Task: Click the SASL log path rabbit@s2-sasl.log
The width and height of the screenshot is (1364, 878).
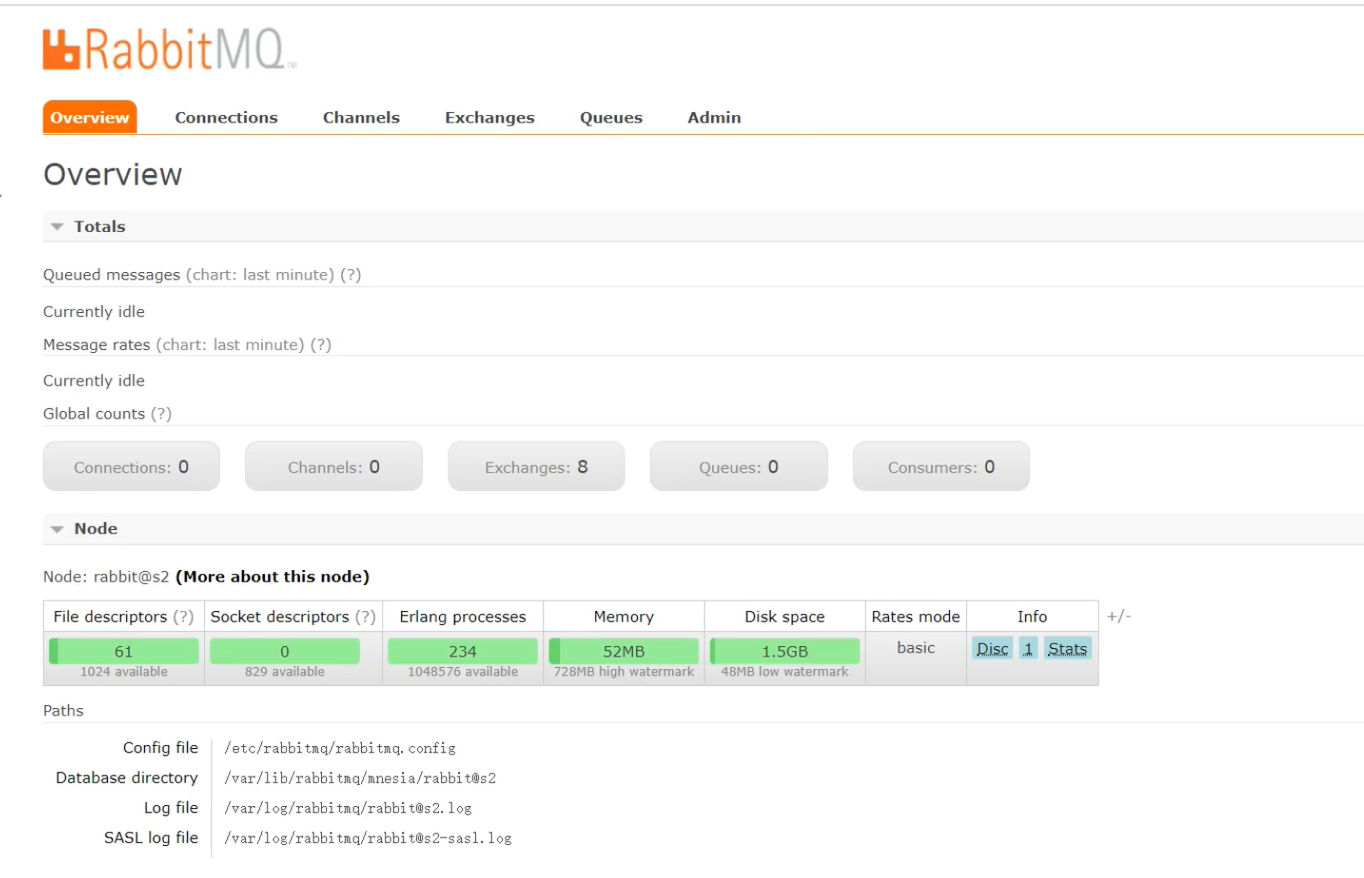Action: pyautogui.click(x=368, y=838)
